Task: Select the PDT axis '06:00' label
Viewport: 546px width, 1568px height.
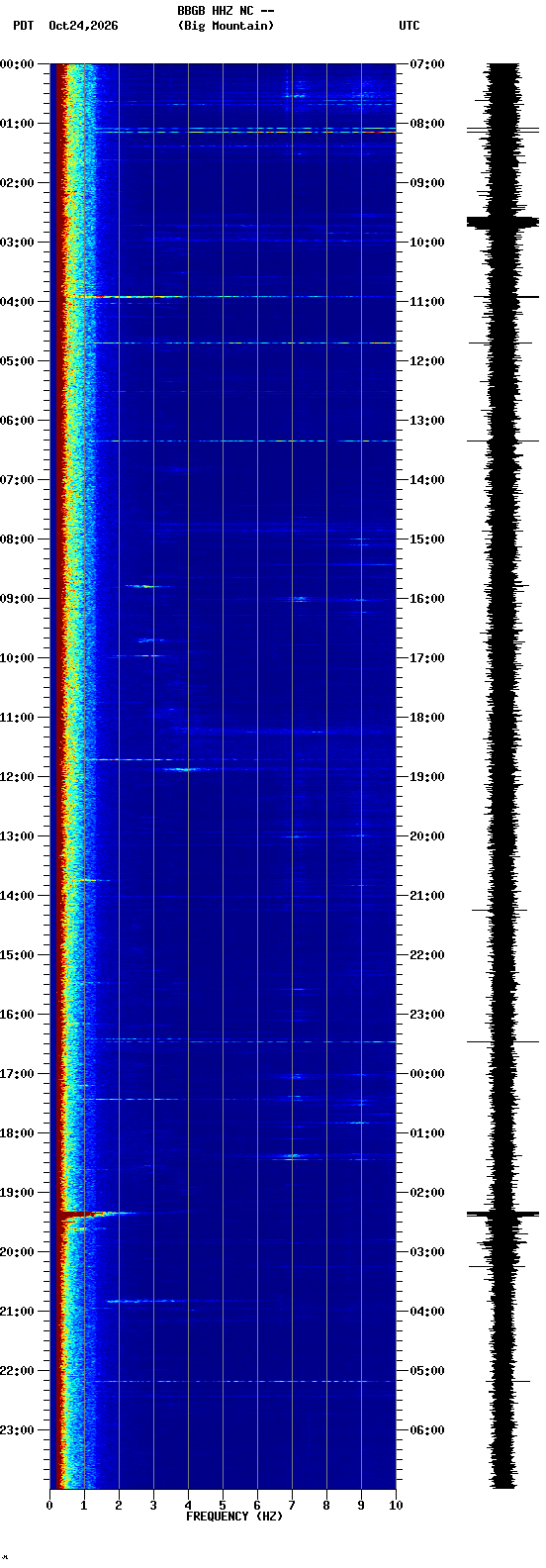Action: click(17, 421)
